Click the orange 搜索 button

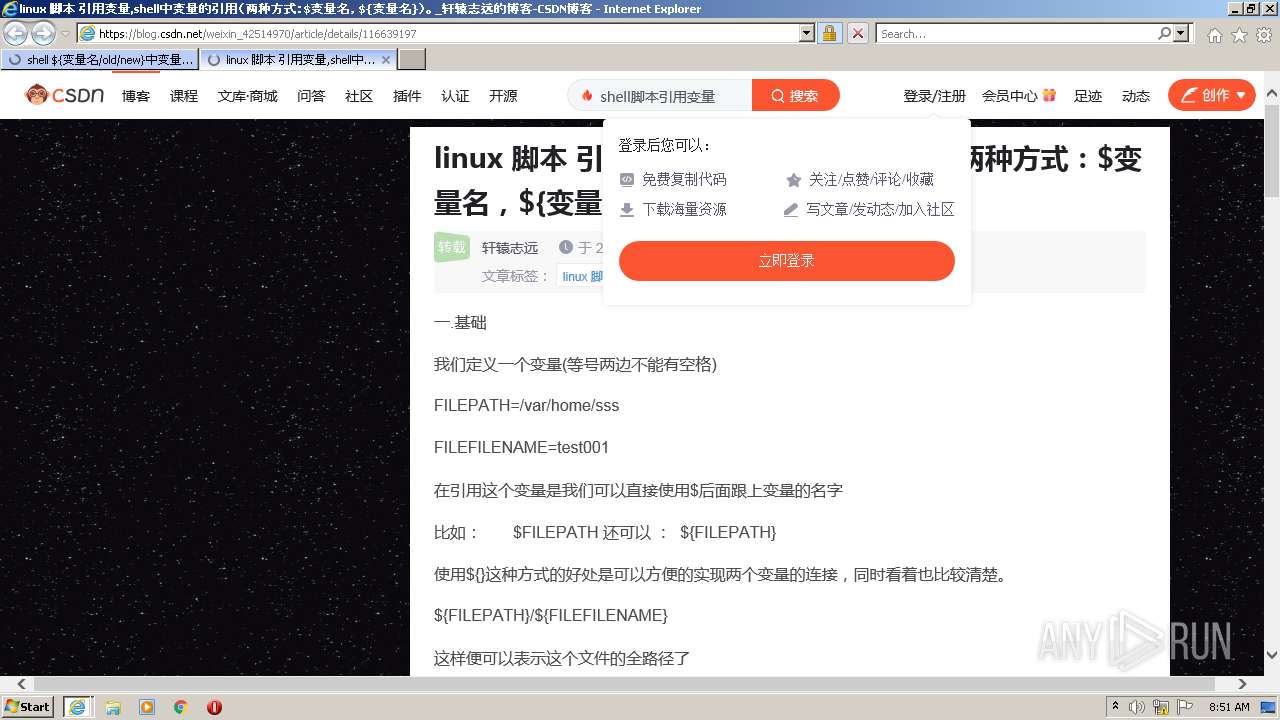pos(795,96)
